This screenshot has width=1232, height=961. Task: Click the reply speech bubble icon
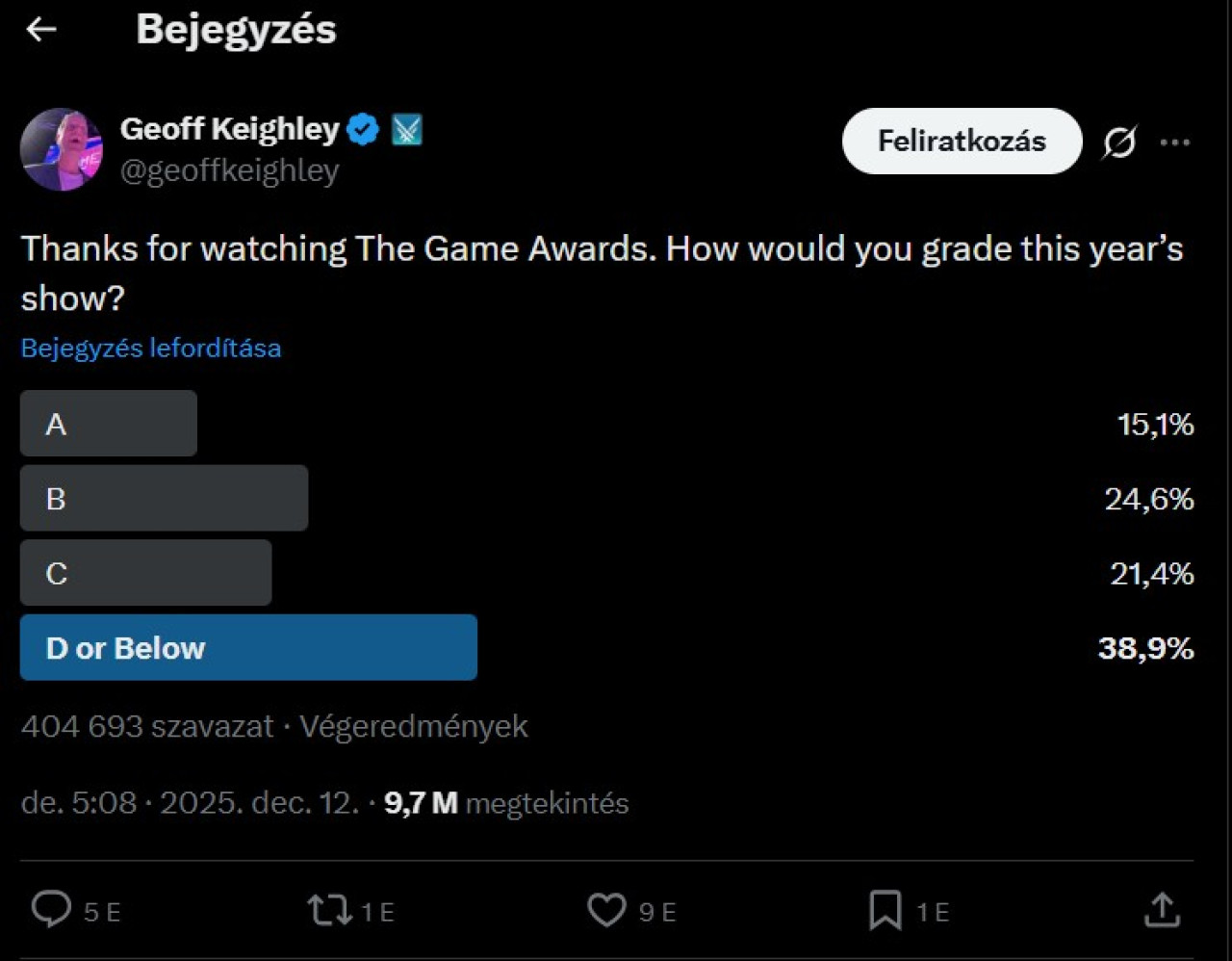[52, 910]
